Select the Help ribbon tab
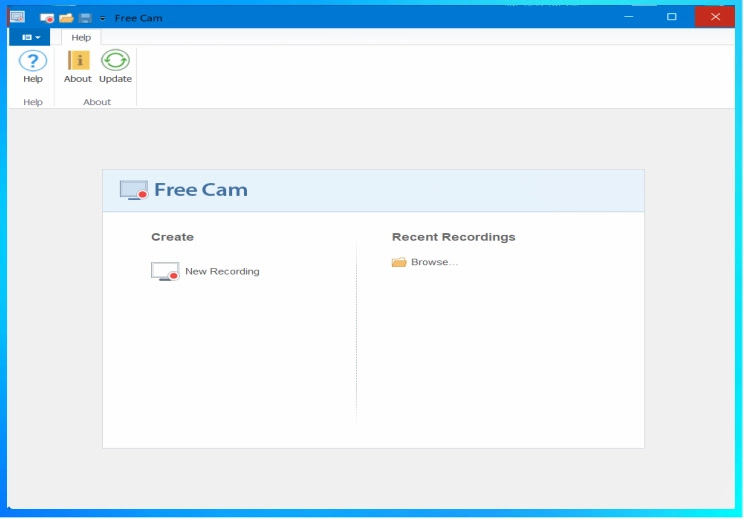Viewport: 744px width, 520px height. [81, 37]
